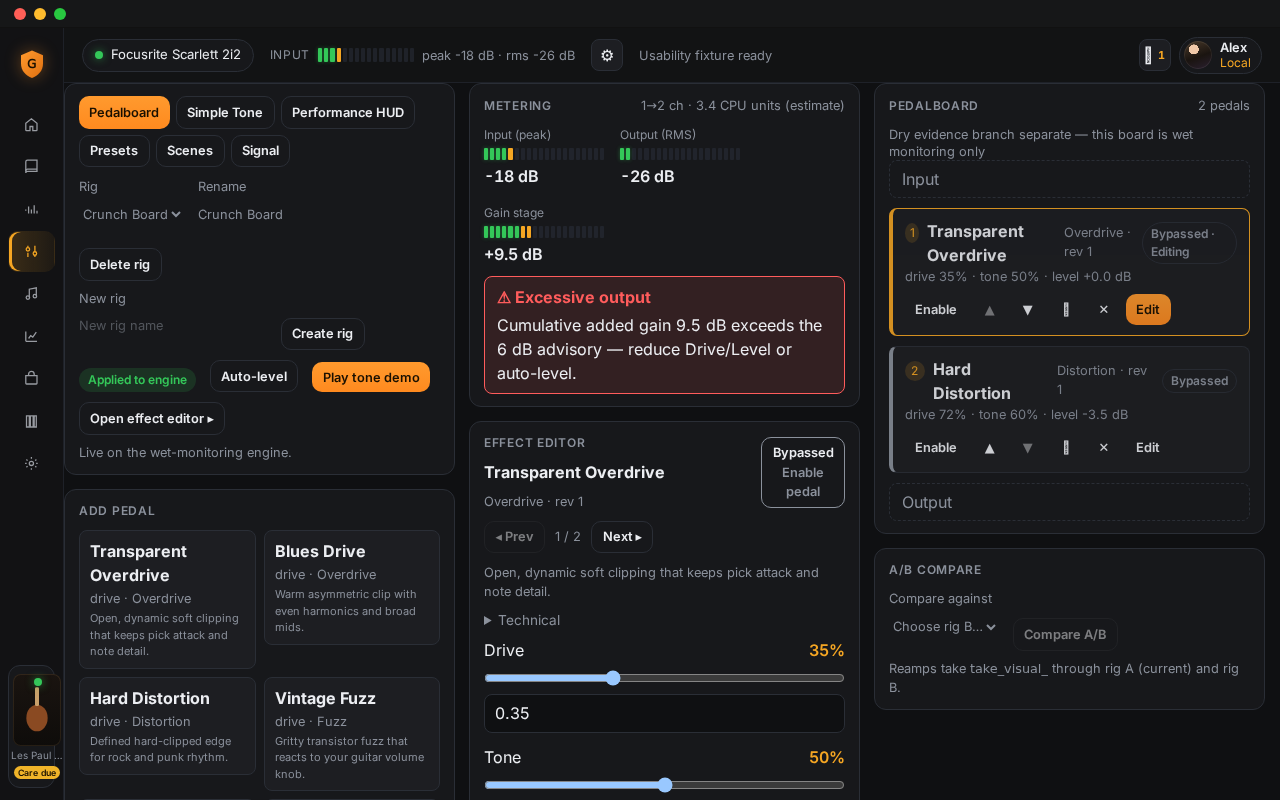This screenshot has width=1280, height=800.
Task: Click vertical bar icon on Transparent Overdrive pedal
Action: (1066, 310)
